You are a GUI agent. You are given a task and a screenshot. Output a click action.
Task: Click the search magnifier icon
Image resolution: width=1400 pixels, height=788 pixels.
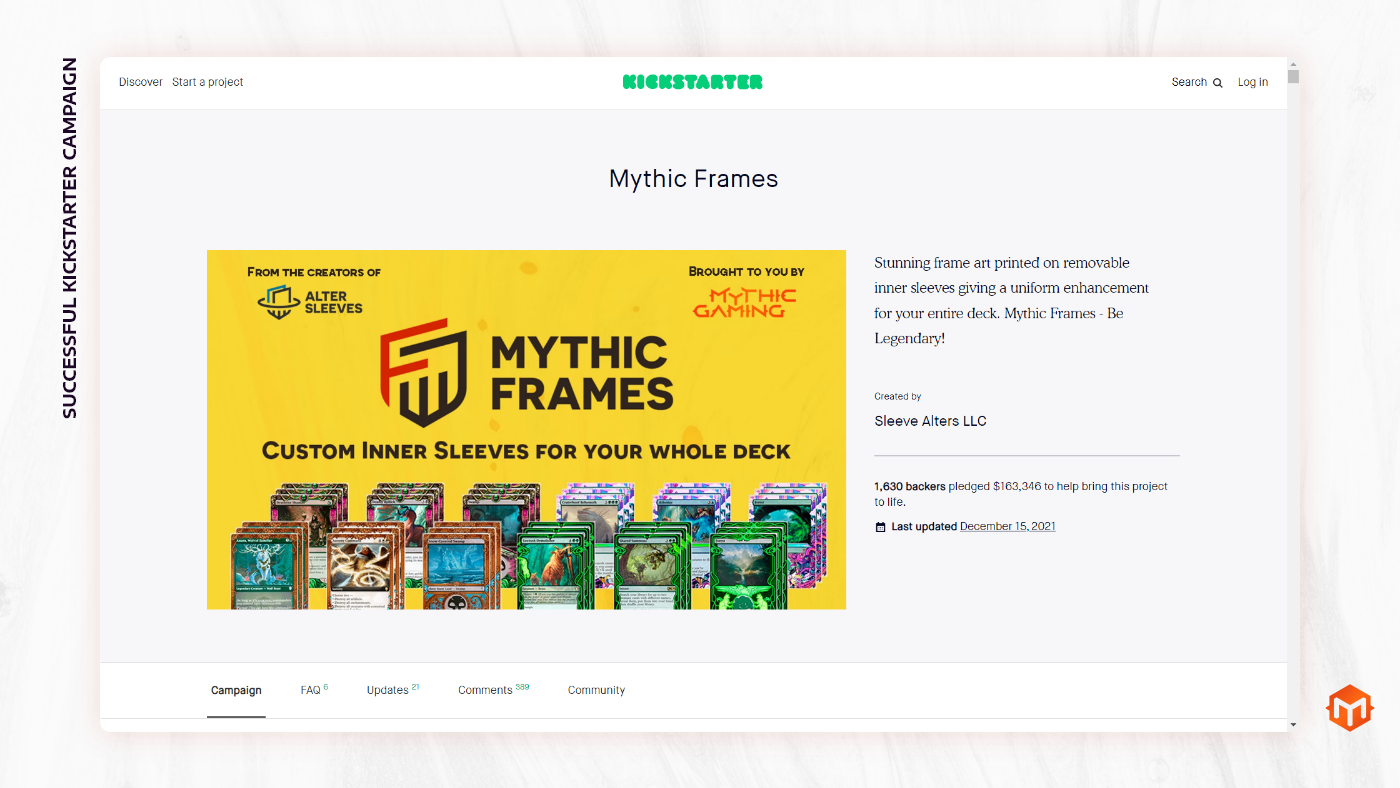[1217, 83]
